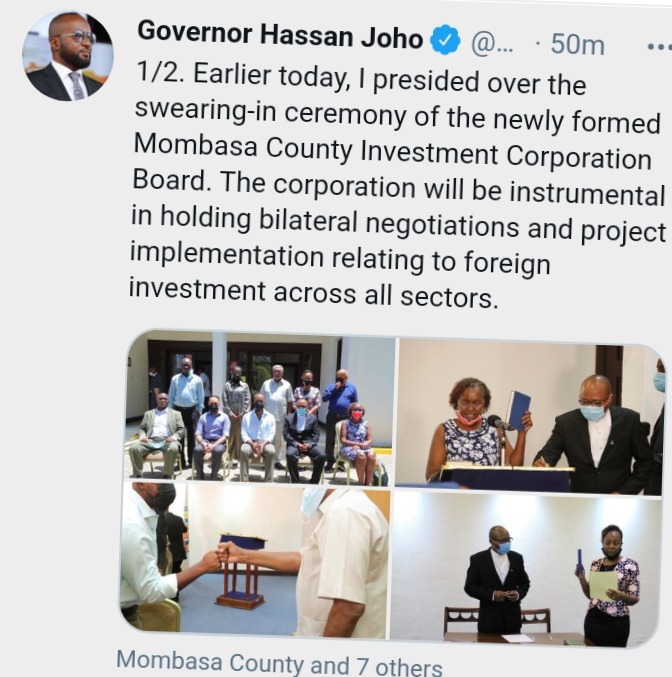Viewport: 672px width, 677px height.
Task: Click the man in black suit standing
Action: coord(497,579)
